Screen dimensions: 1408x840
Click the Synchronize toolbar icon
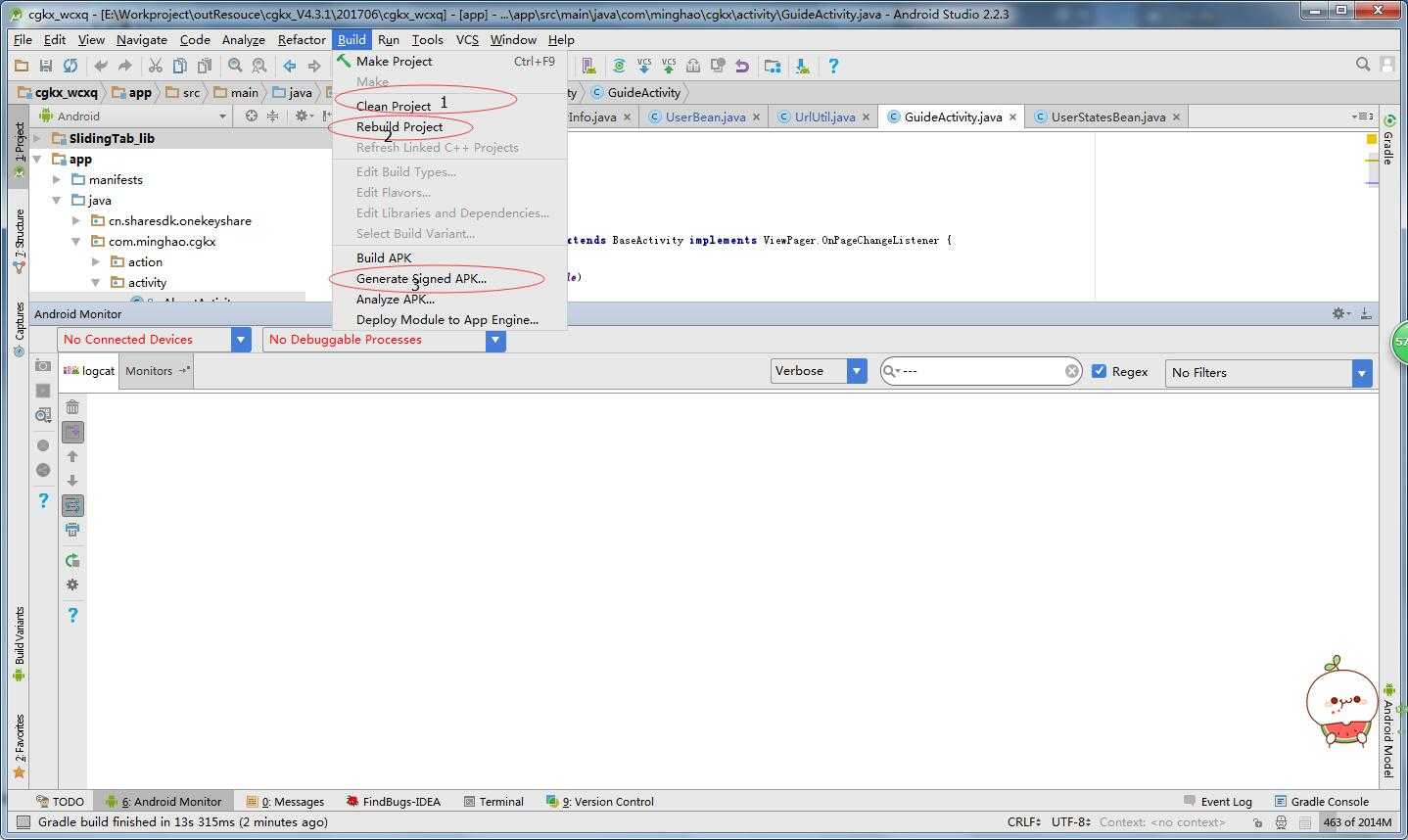point(70,66)
